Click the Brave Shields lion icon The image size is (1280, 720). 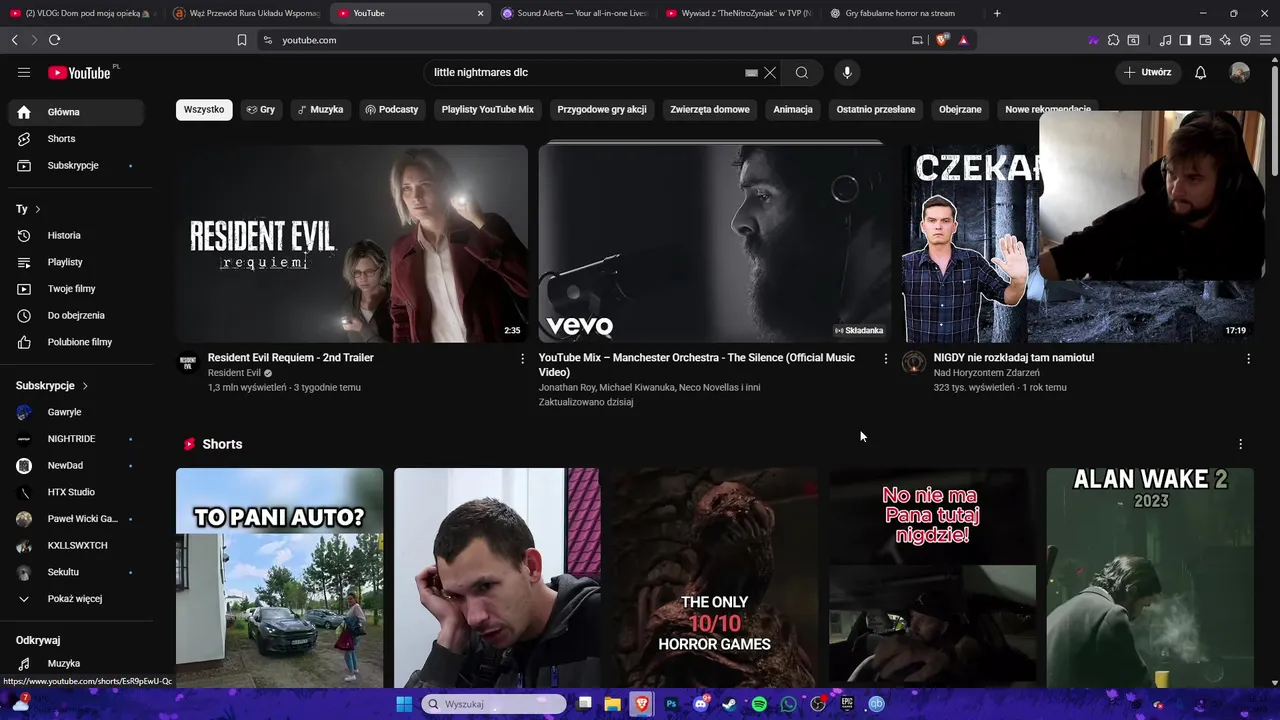point(941,40)
